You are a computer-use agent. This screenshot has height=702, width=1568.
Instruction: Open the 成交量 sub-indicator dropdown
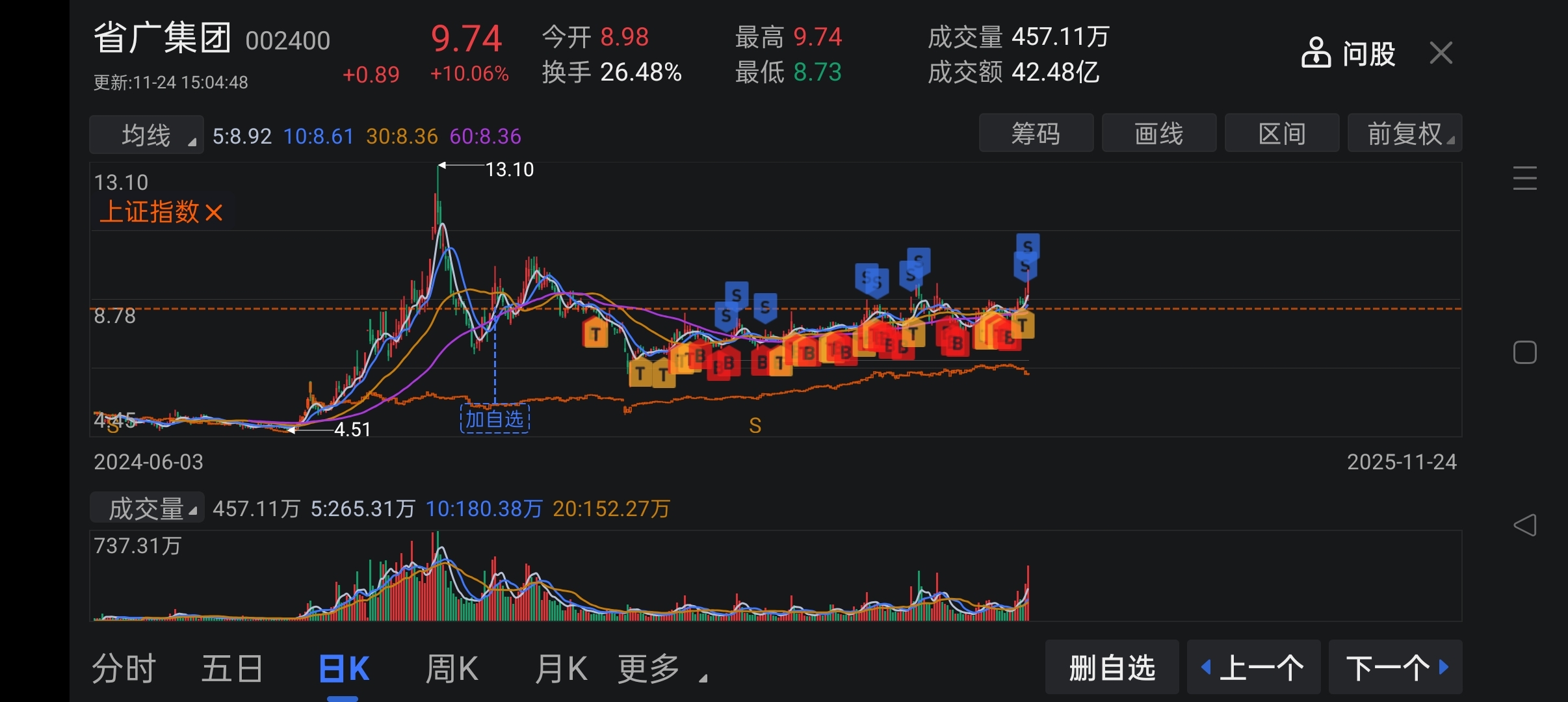(148, 508)
